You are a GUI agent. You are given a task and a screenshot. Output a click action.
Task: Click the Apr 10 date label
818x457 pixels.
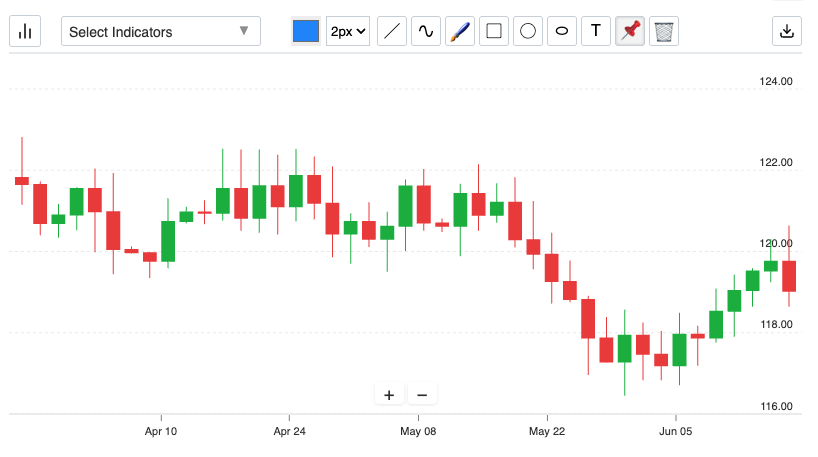click(x=161, y=431)
